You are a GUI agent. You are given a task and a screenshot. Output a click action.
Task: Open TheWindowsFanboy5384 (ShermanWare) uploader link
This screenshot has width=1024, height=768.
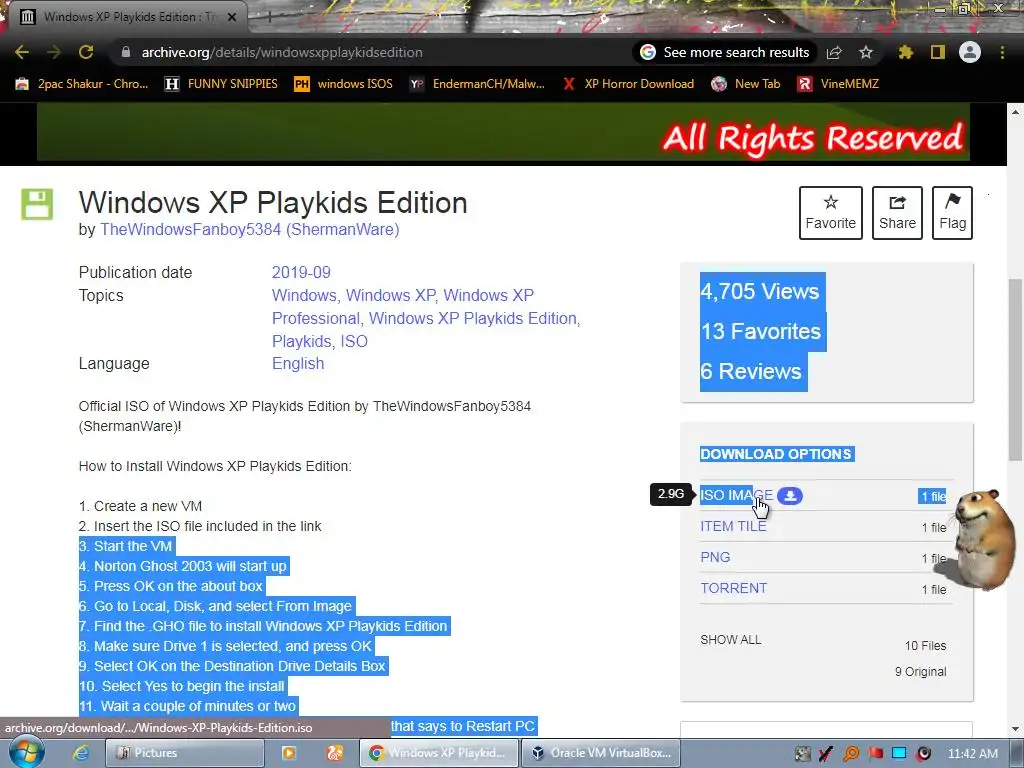[249, 230]
